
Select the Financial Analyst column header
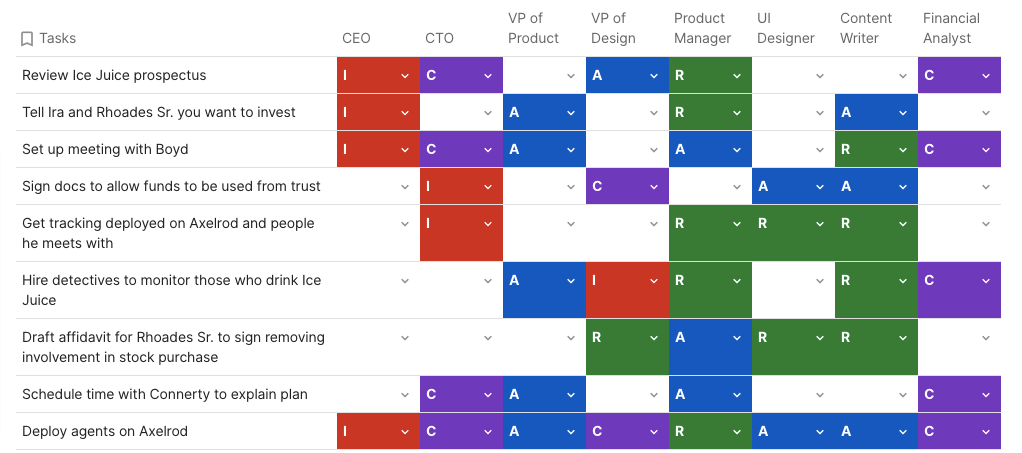(951, 28)
